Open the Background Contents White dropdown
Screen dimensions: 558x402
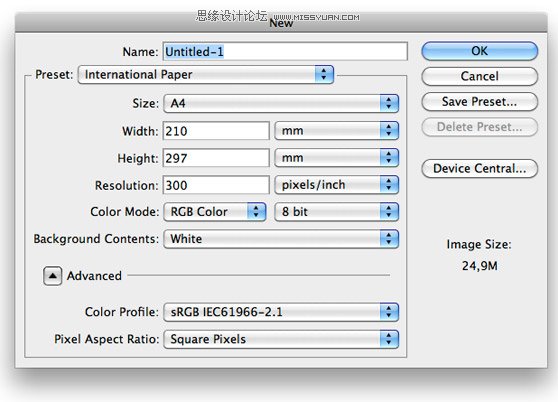281,239
